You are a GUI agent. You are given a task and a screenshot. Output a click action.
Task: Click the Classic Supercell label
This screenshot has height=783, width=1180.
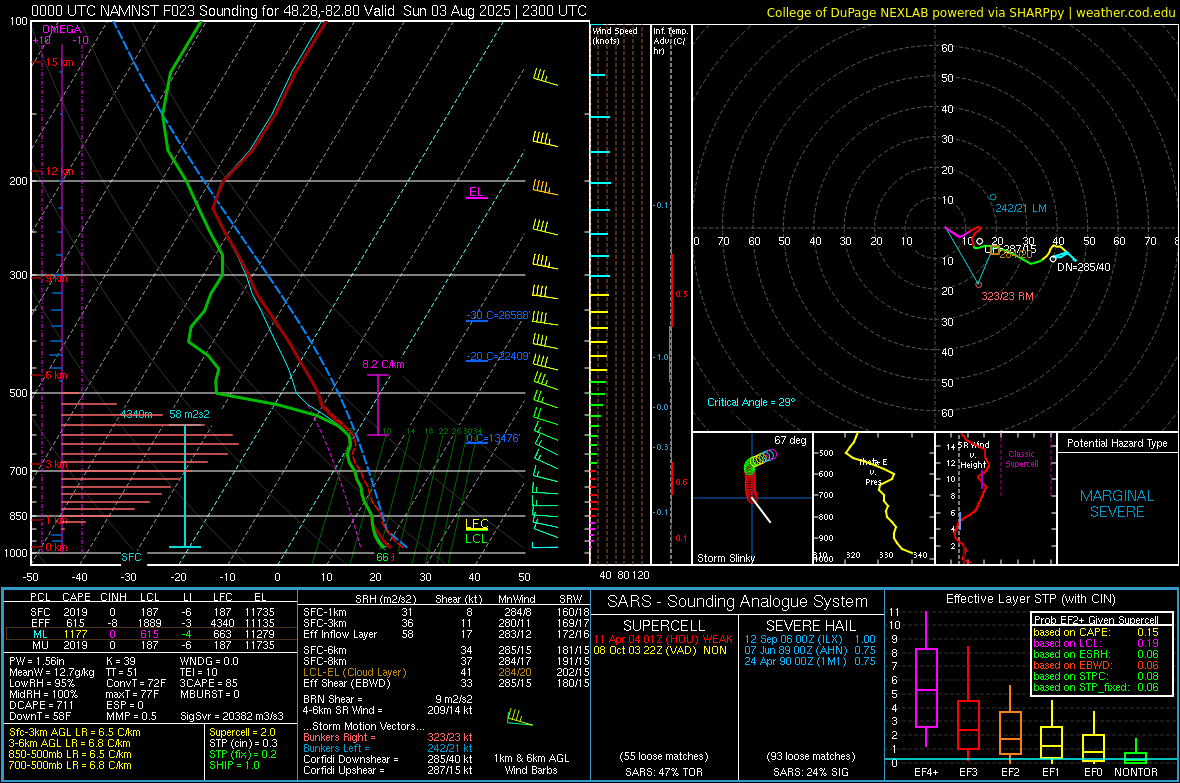pos(1021,459)
